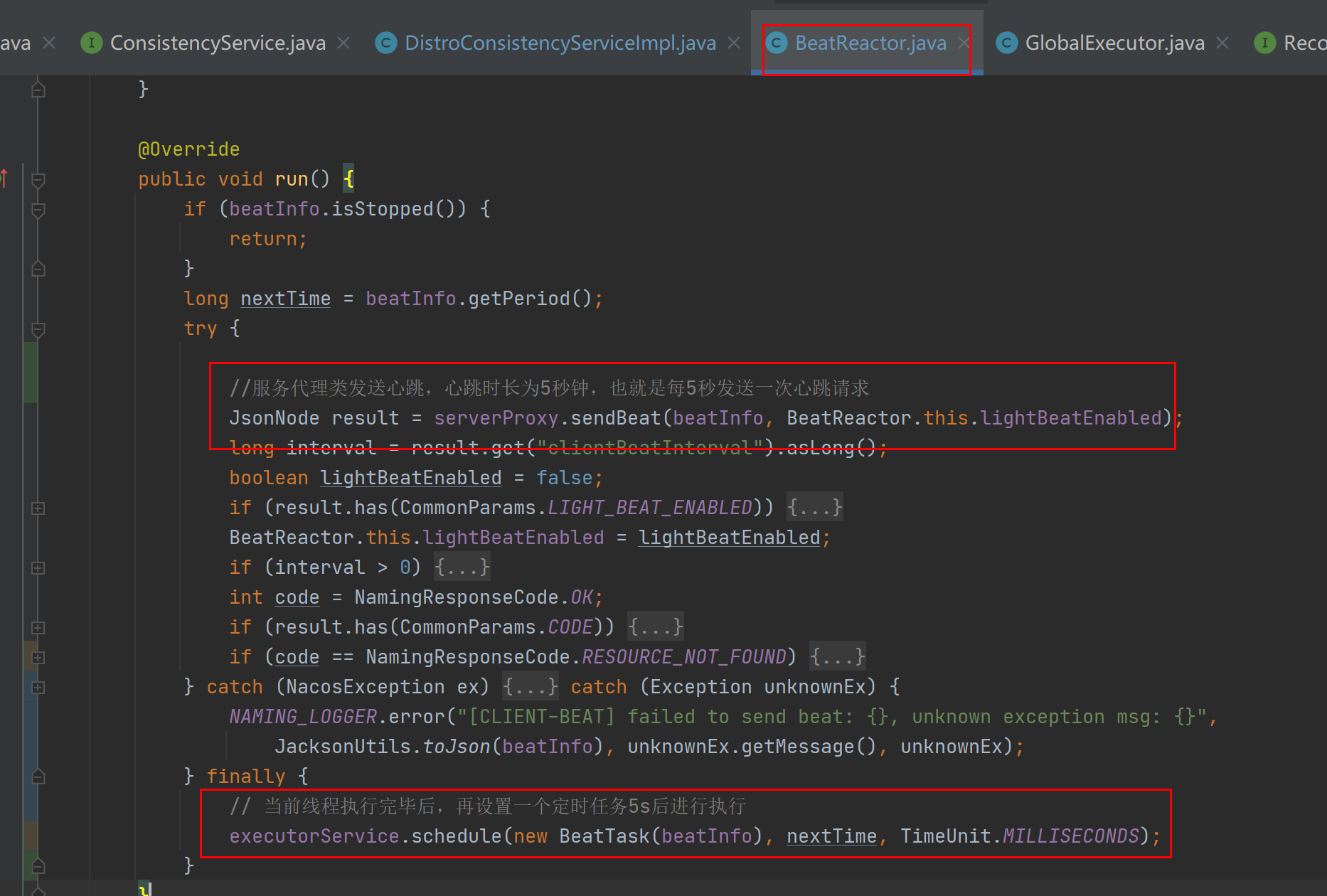Collapse the isStopped if-block fold marker
The height and width of the screenshot is (896, 1327).
38,210
